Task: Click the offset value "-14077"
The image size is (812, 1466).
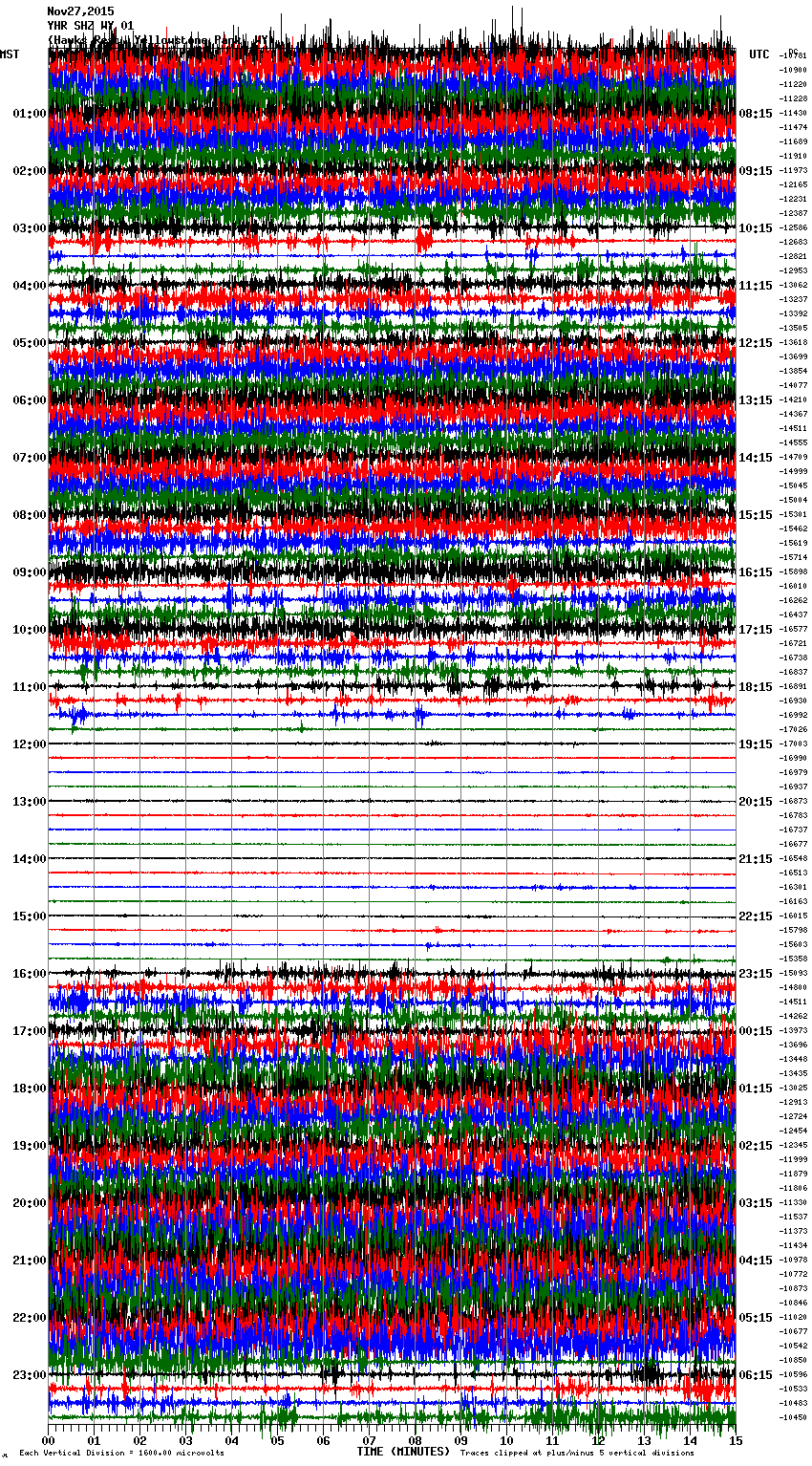Action: 794,386
